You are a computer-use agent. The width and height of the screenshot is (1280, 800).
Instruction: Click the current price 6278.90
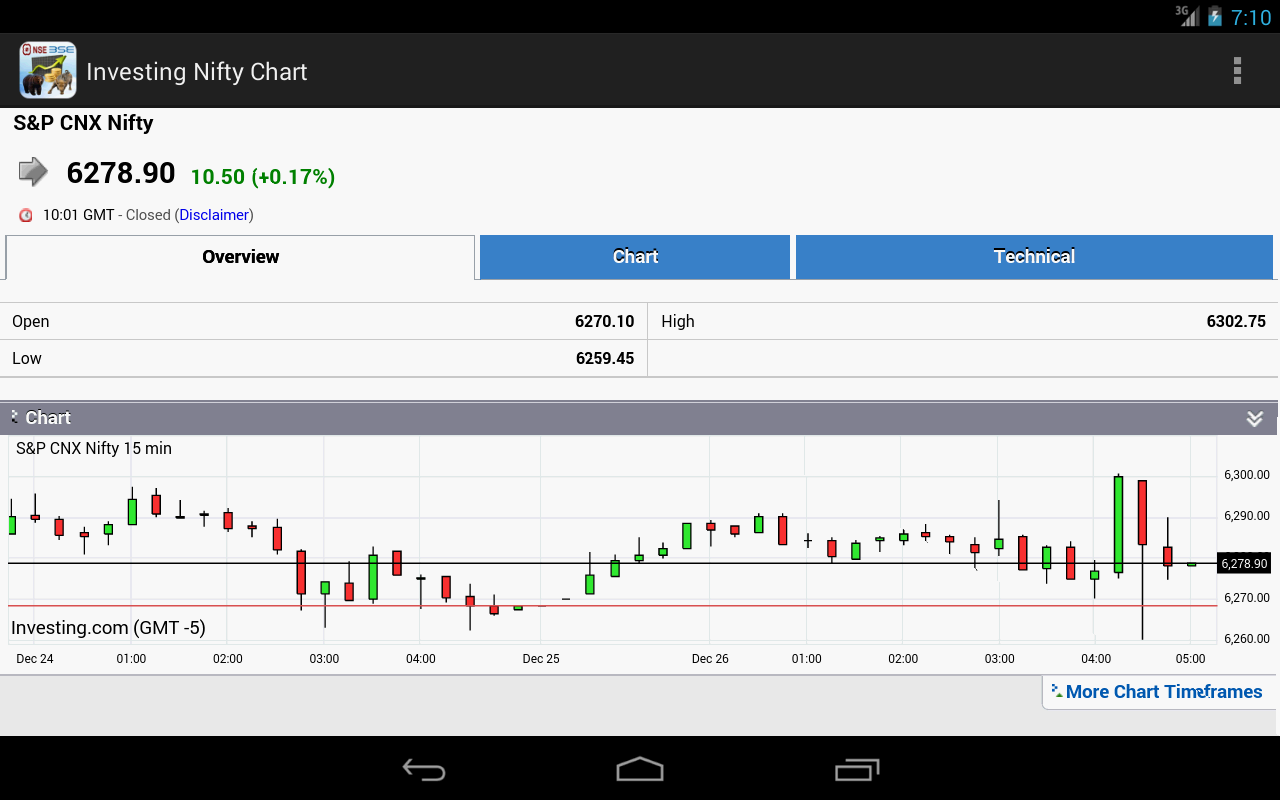[121, 173]
